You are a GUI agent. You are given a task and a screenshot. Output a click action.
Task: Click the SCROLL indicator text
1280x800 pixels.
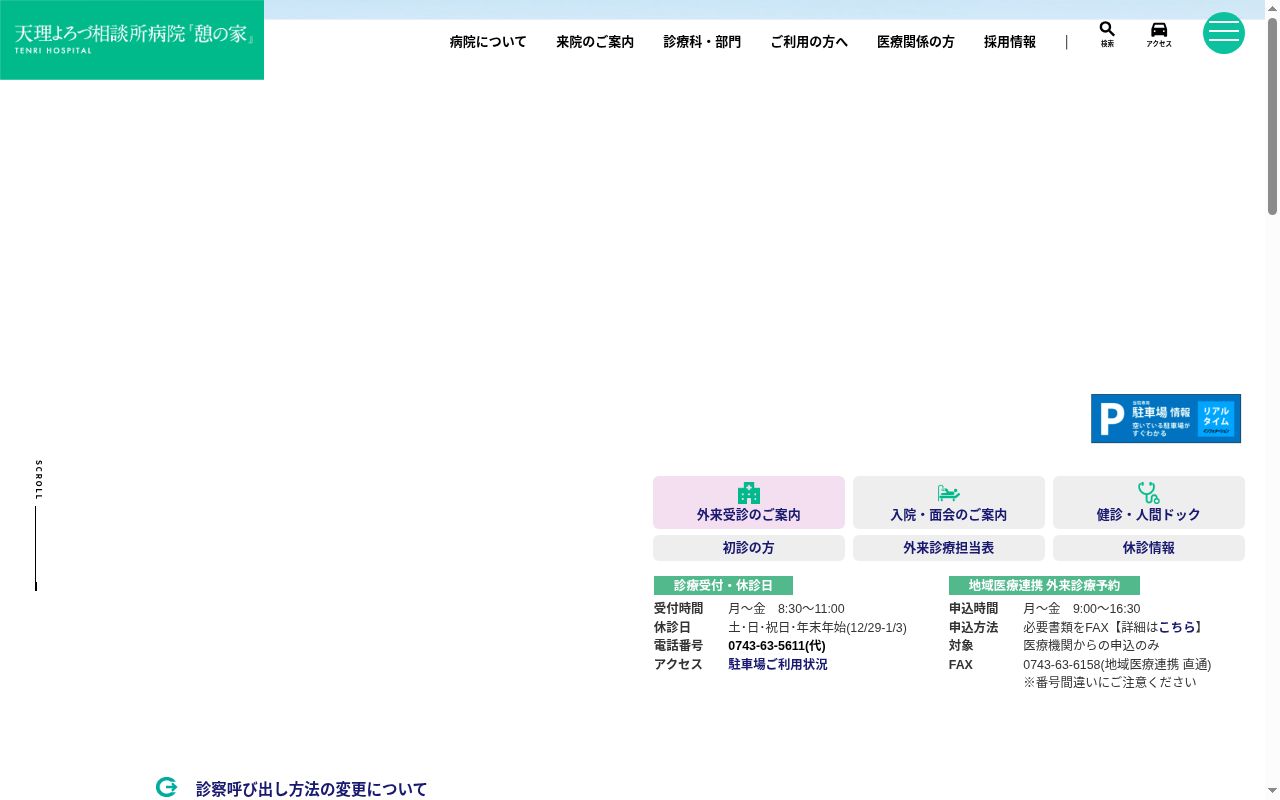[x=39, y=480]
